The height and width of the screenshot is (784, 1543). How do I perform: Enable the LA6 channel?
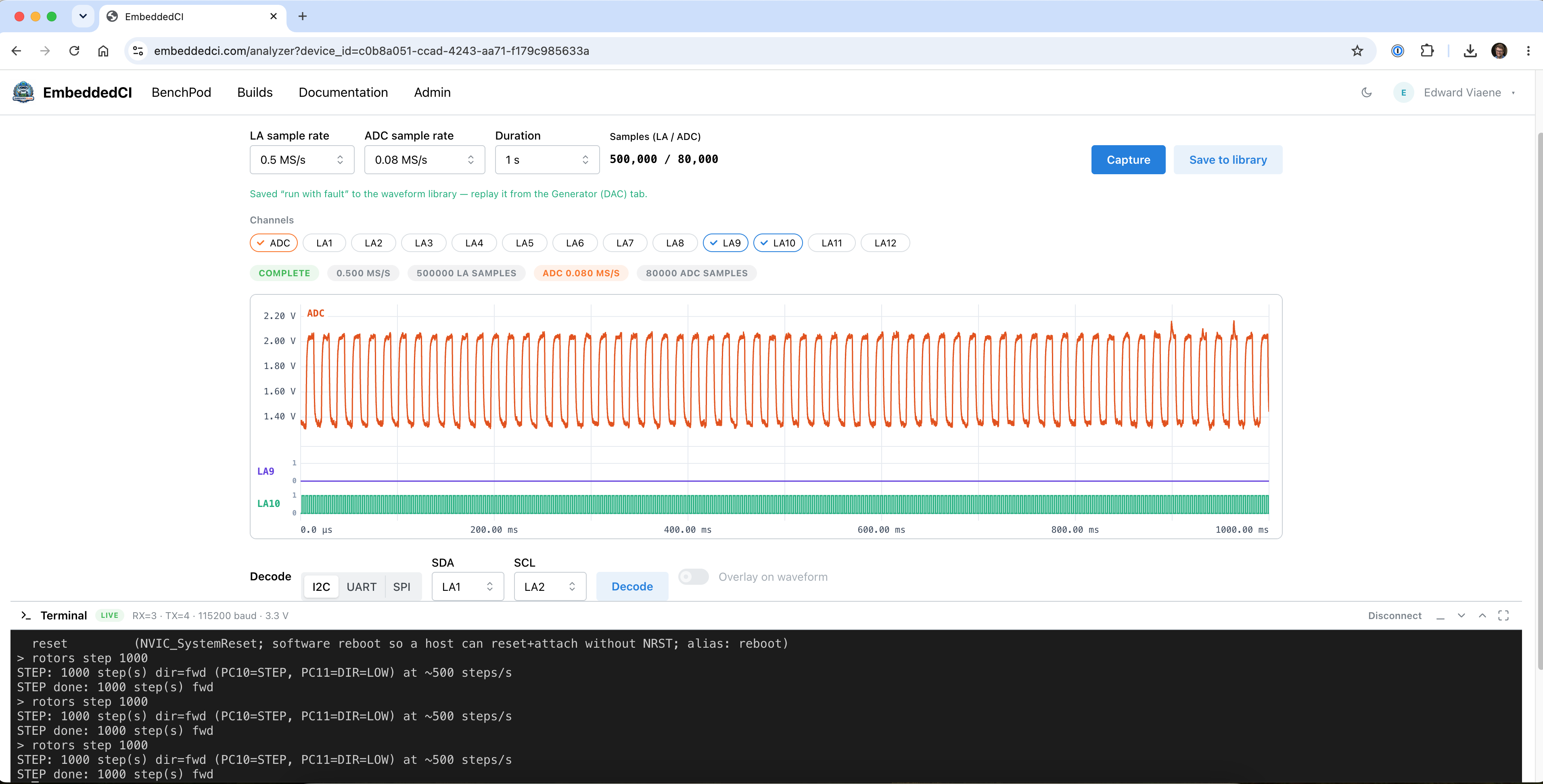coord(575,243)
